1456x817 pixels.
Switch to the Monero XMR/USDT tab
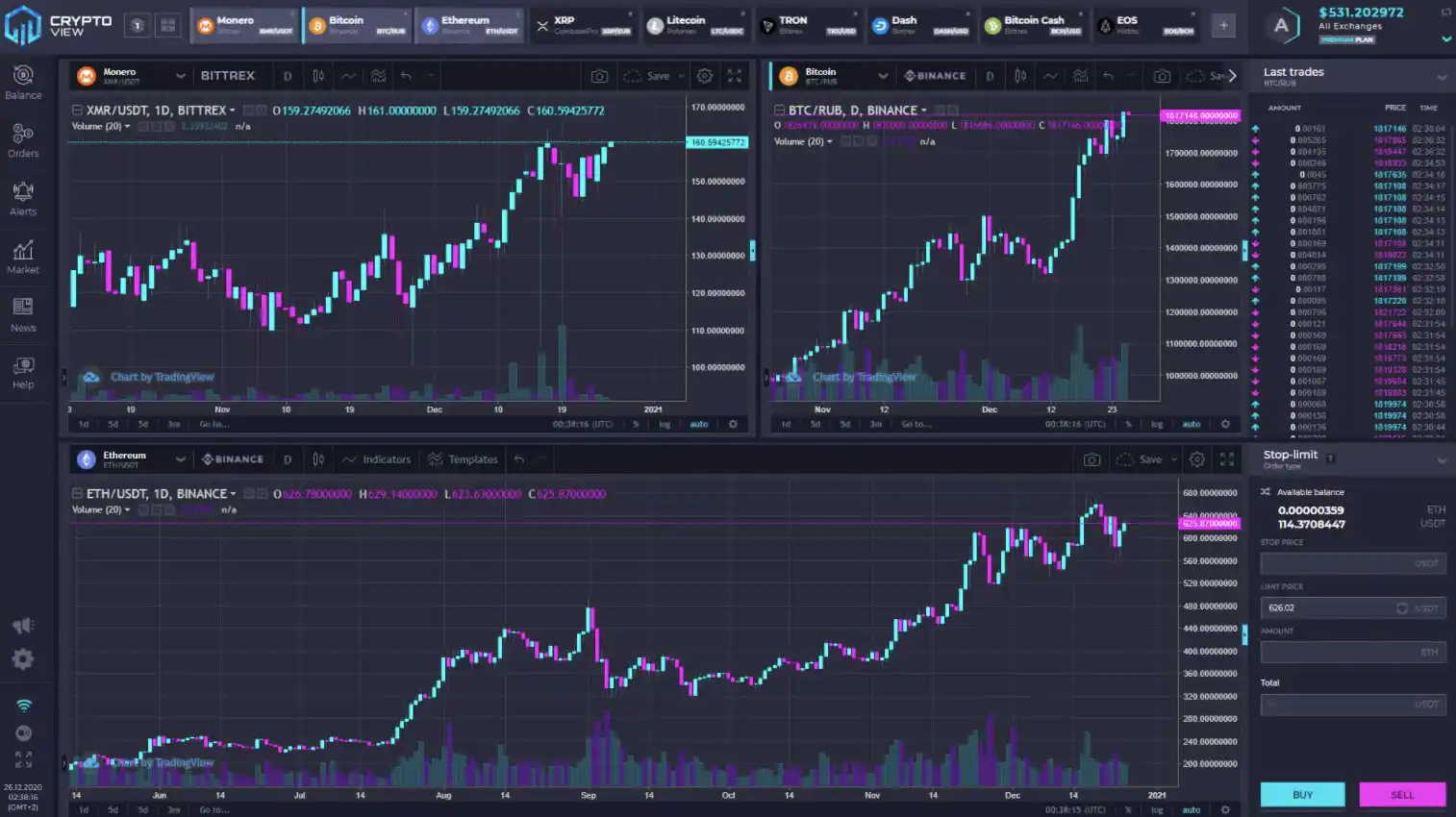[246, 25]
